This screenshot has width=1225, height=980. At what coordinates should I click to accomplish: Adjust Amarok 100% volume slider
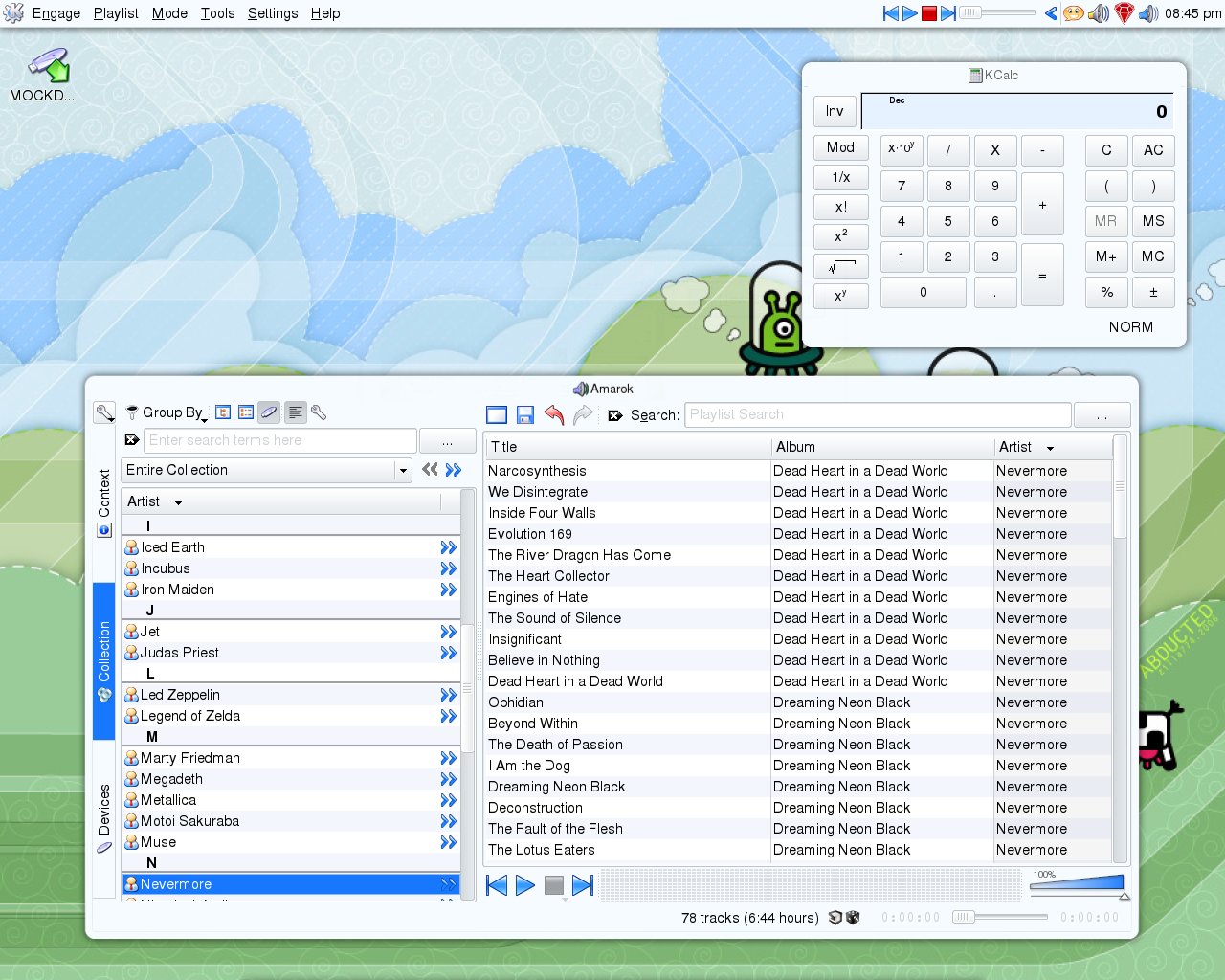(1078, 884)
